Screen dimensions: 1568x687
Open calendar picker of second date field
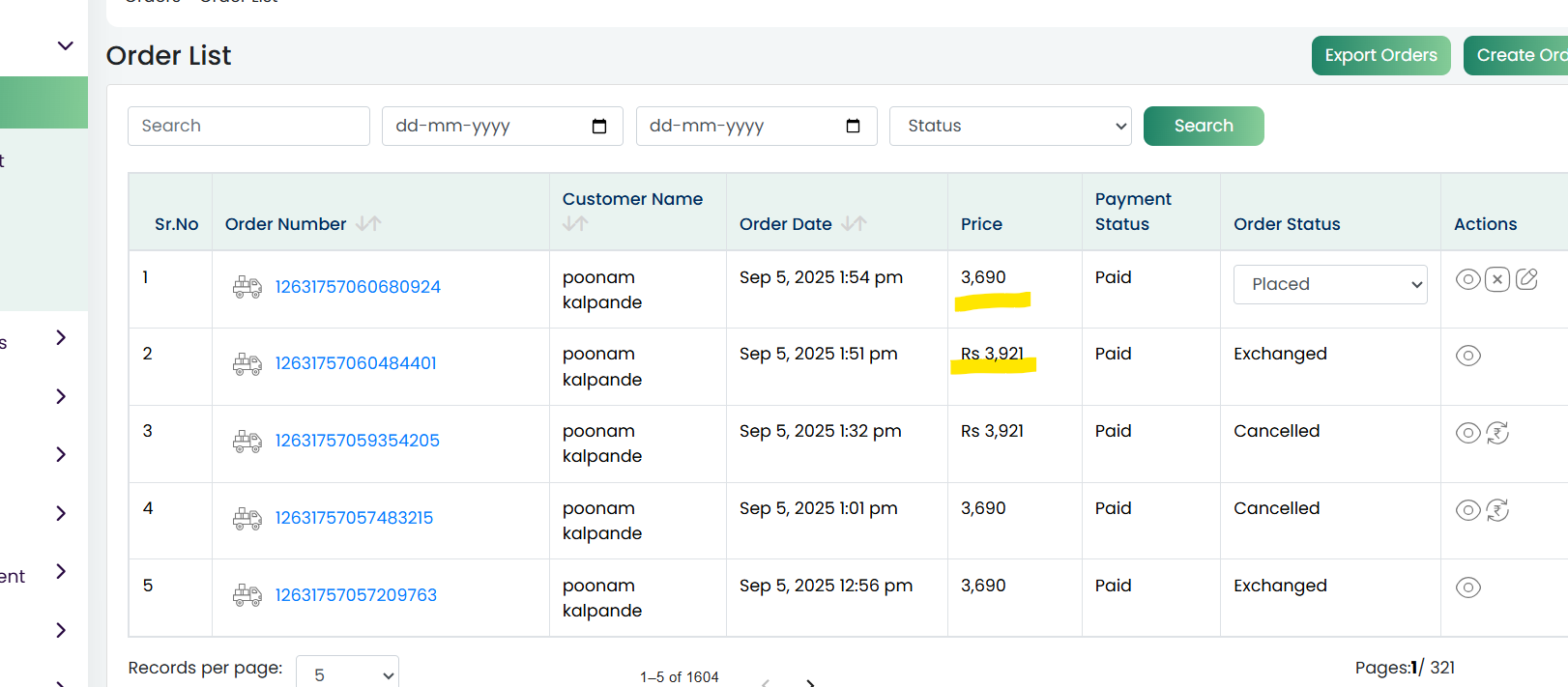click(853, 127)
